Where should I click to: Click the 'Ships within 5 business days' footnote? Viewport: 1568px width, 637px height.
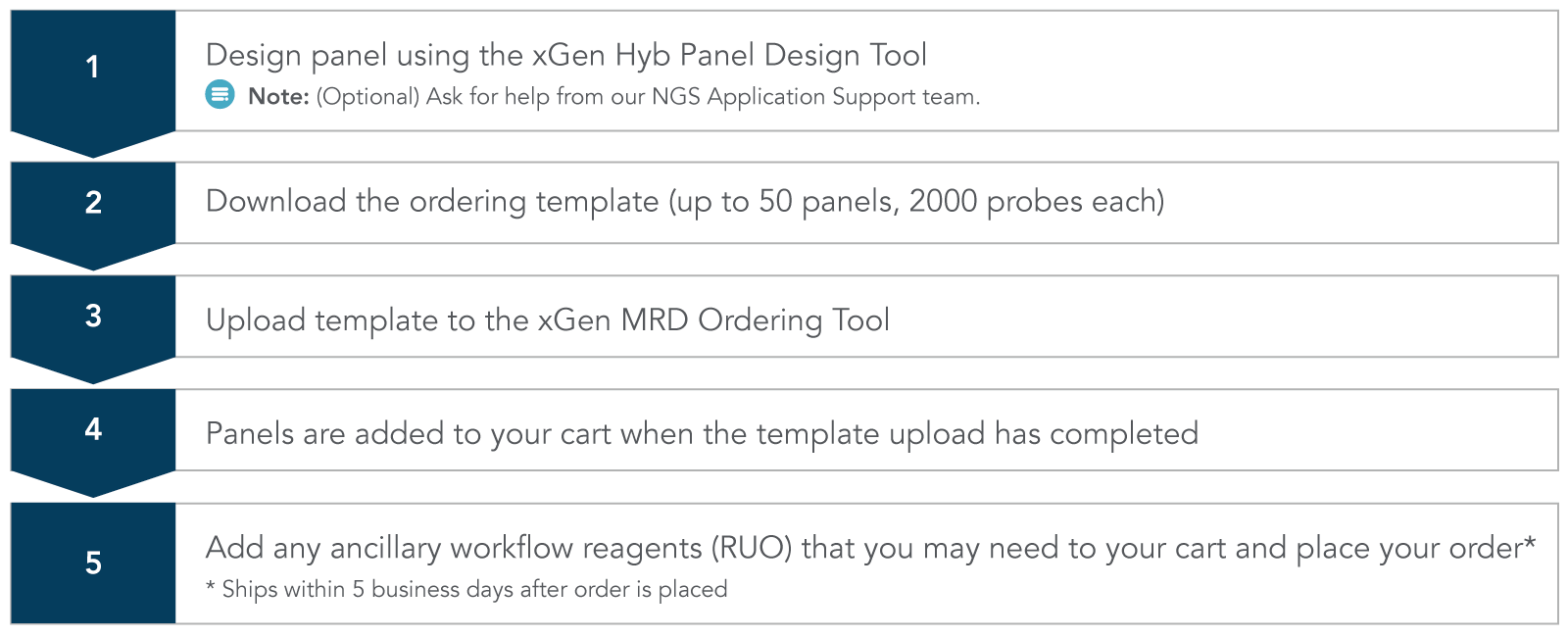[466, 589]
